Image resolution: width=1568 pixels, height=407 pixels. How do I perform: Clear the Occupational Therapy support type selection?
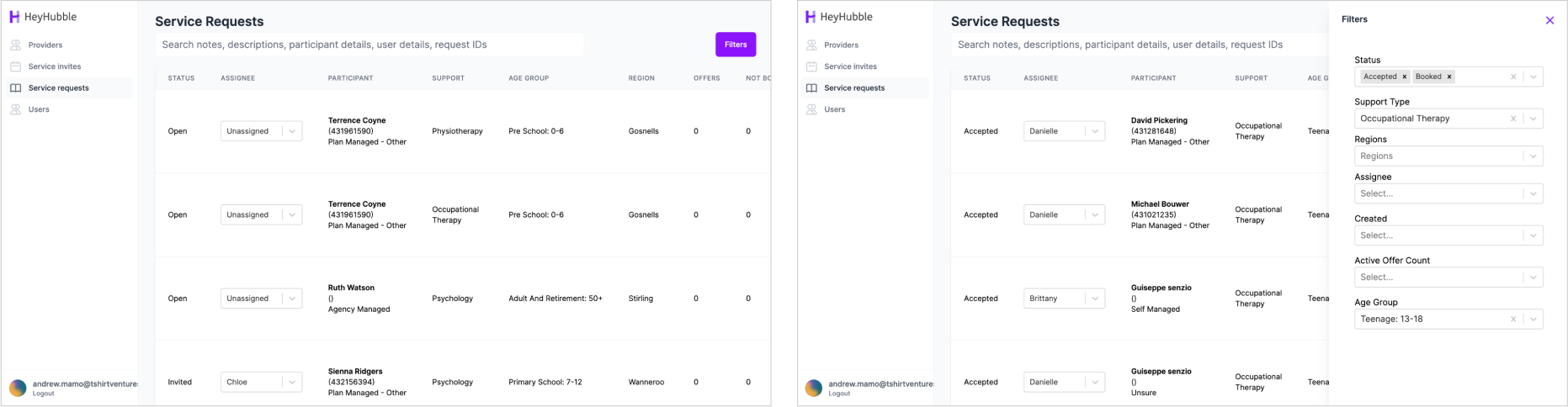[x=1513, y=119]
